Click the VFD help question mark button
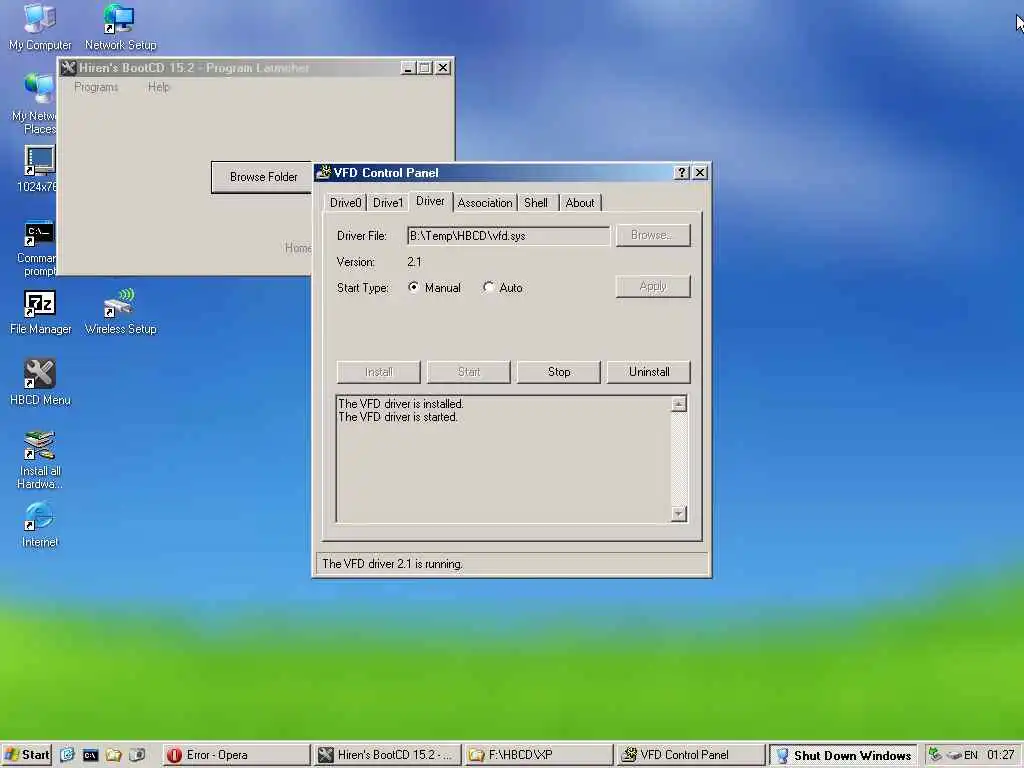Image resolution: width=1024 pixels, height=768 pixels. click(681, 172)
